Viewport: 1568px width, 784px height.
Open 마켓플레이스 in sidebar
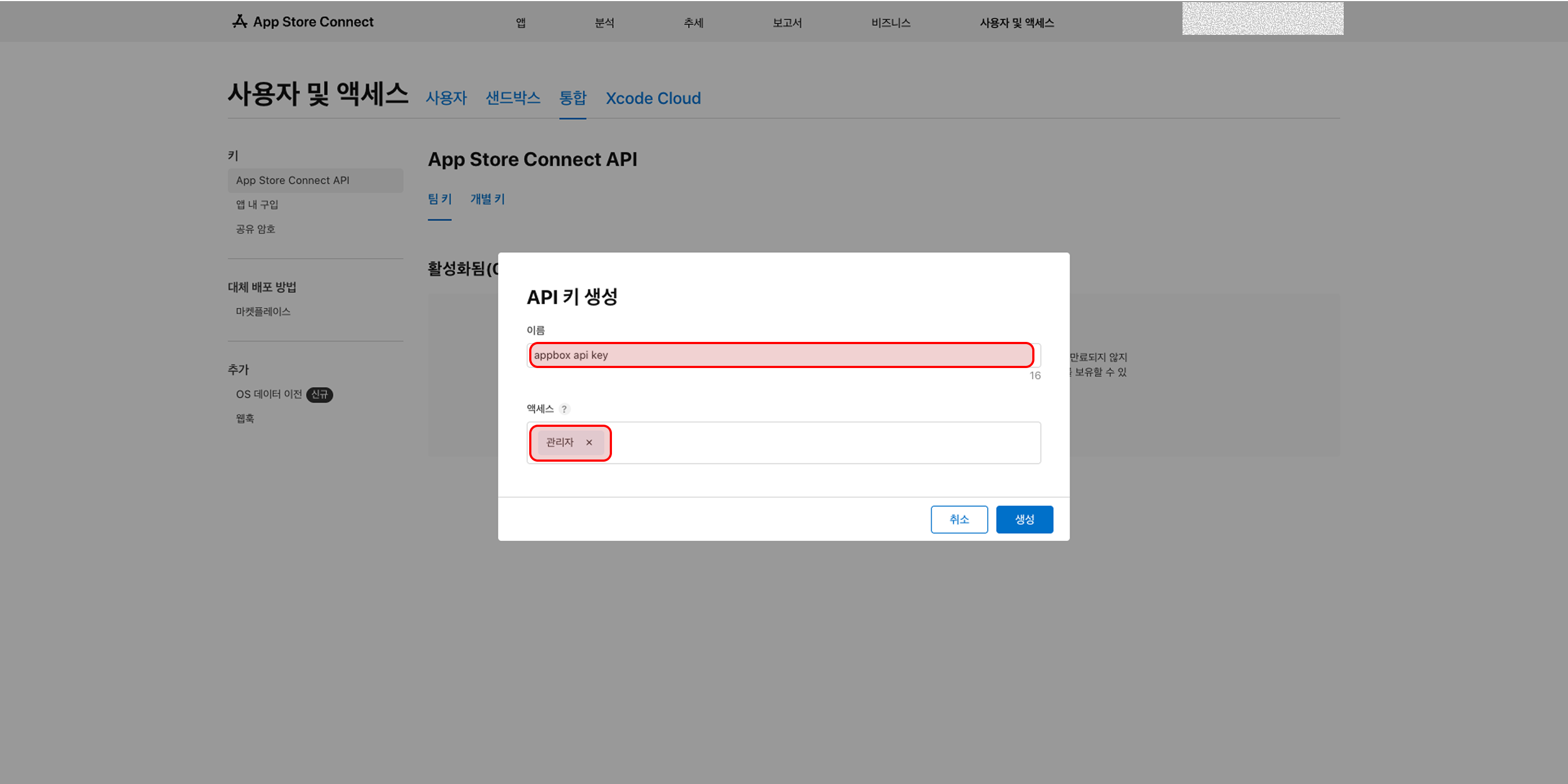click(x=263, y=311)
